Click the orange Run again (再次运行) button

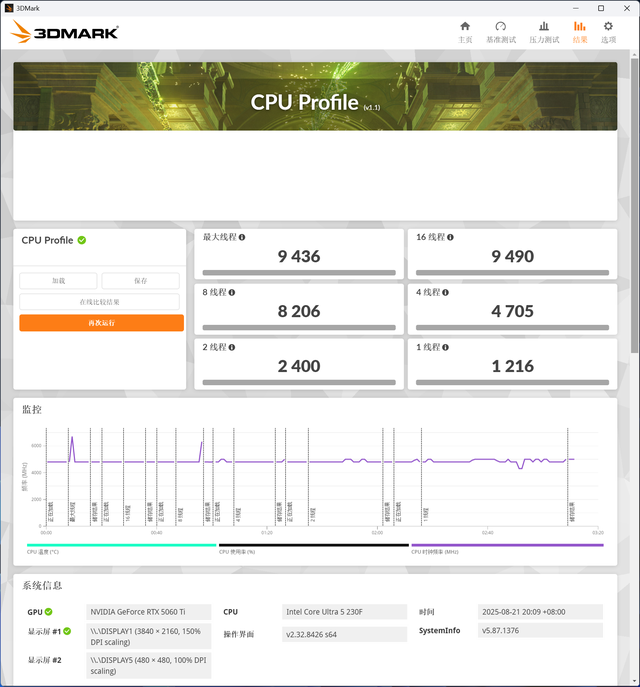tap(102, 323)
